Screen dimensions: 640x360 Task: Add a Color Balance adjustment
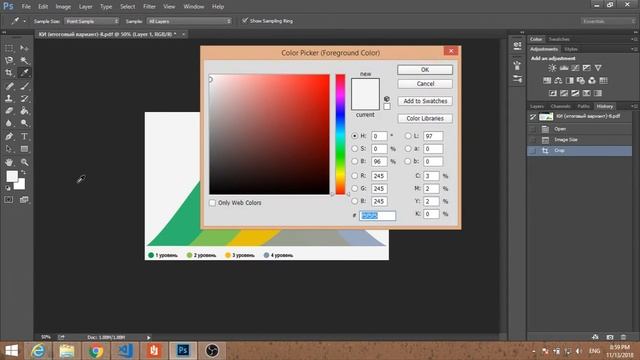point(558,81)
